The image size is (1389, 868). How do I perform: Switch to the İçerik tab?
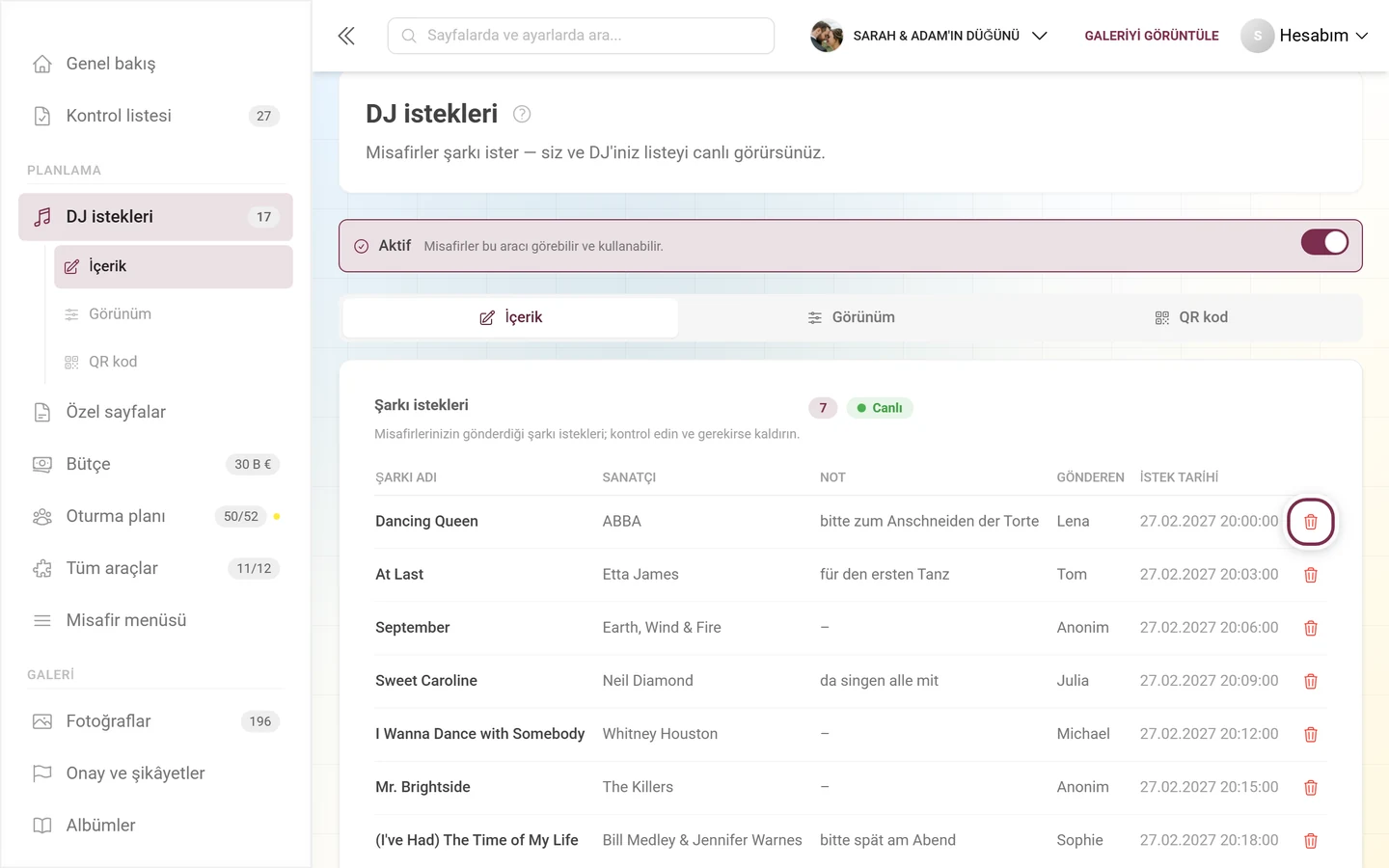(x=510, y=317)
